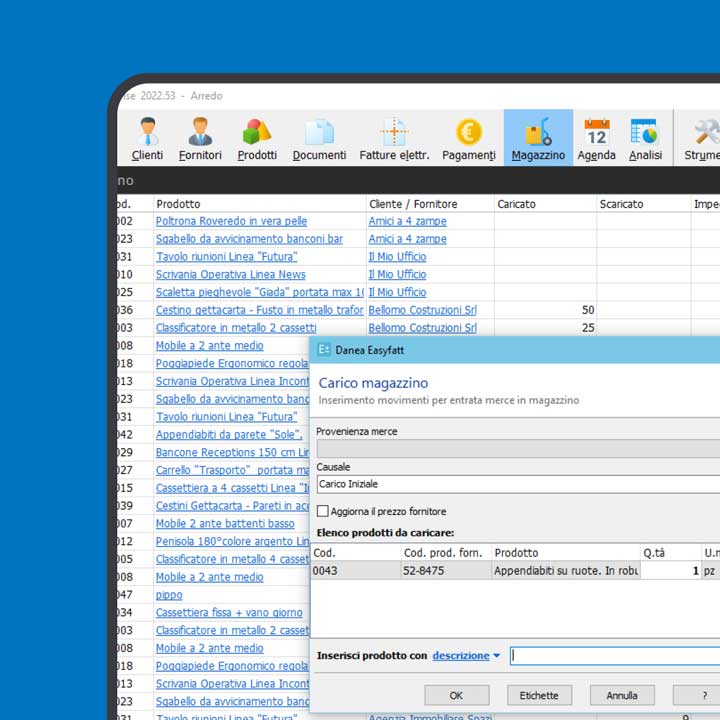Viewport: 720px width, 720px height.
Task: Select 'Appendiabiti su ruote' product cell
Action: 566,571
